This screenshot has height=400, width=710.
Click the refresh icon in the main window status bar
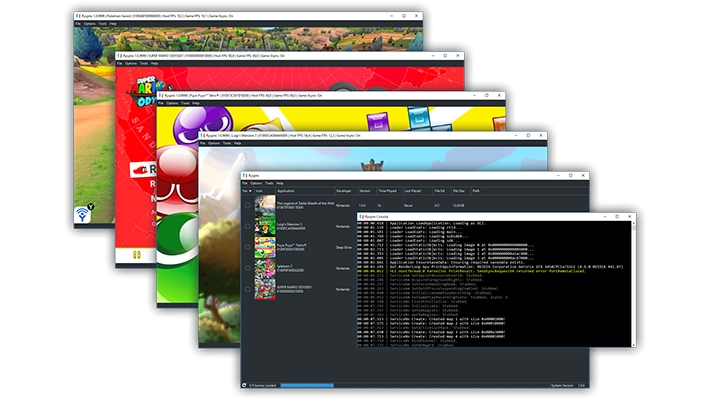pyautogui.click(x=245, y=385)
